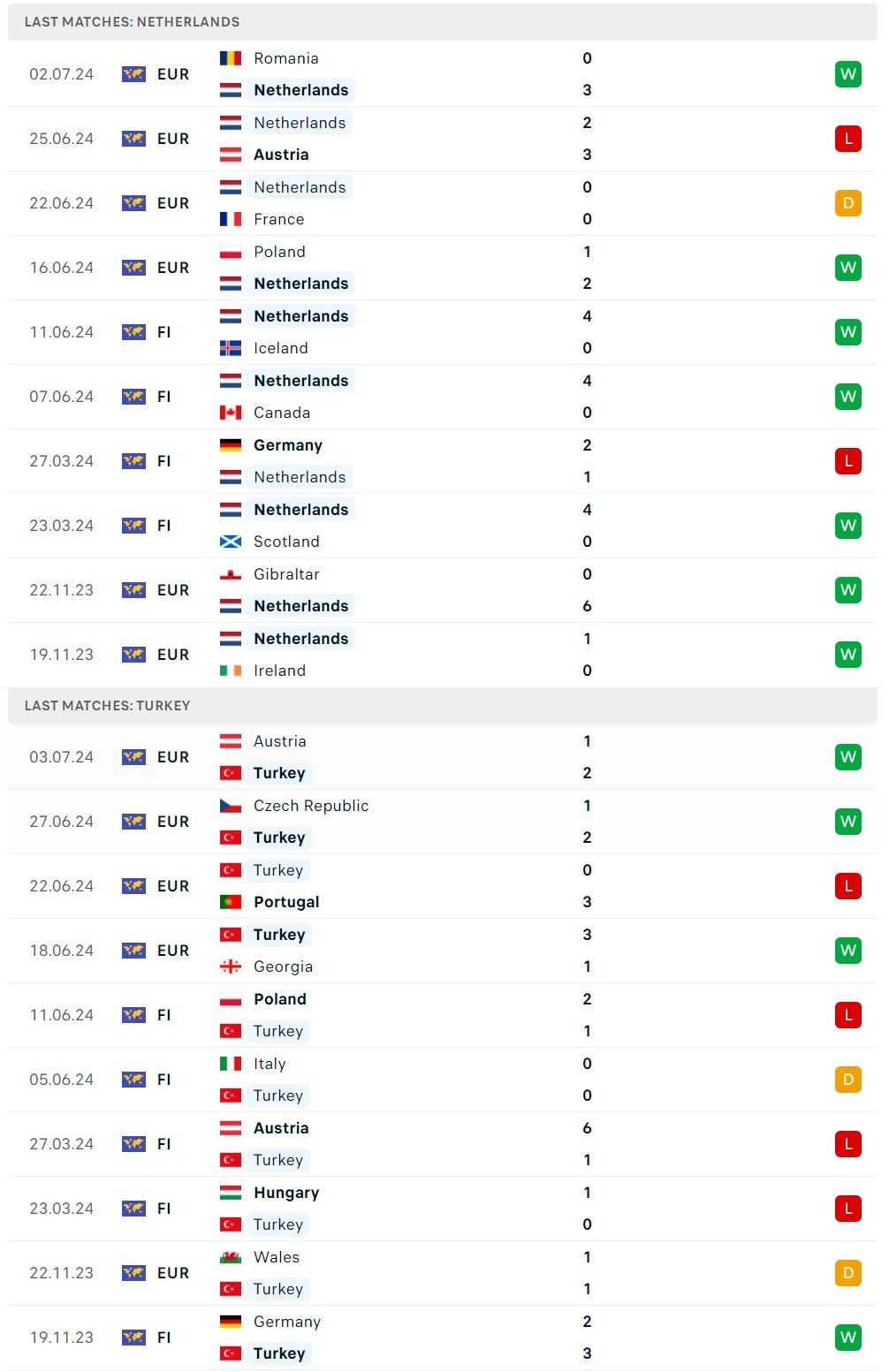Click the Iceland flag icon

pos(230,348)
